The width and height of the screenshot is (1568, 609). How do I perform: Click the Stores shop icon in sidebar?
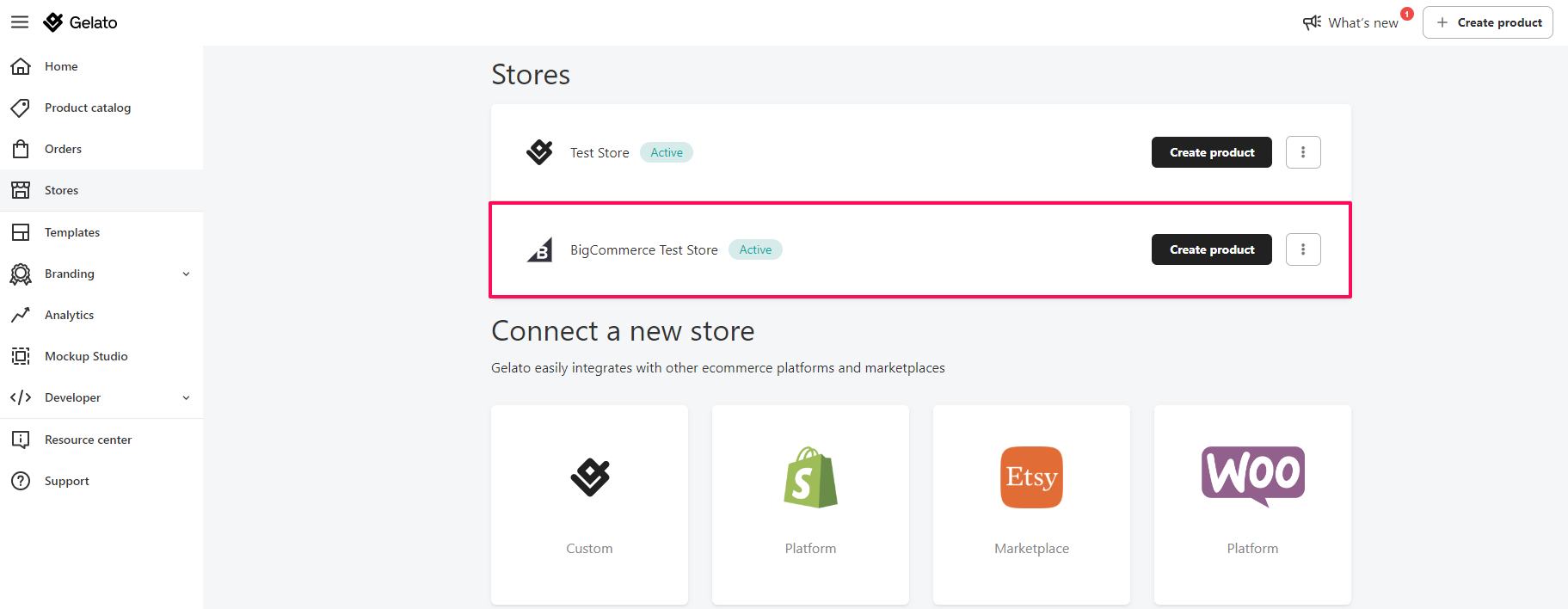click(21, 190)
